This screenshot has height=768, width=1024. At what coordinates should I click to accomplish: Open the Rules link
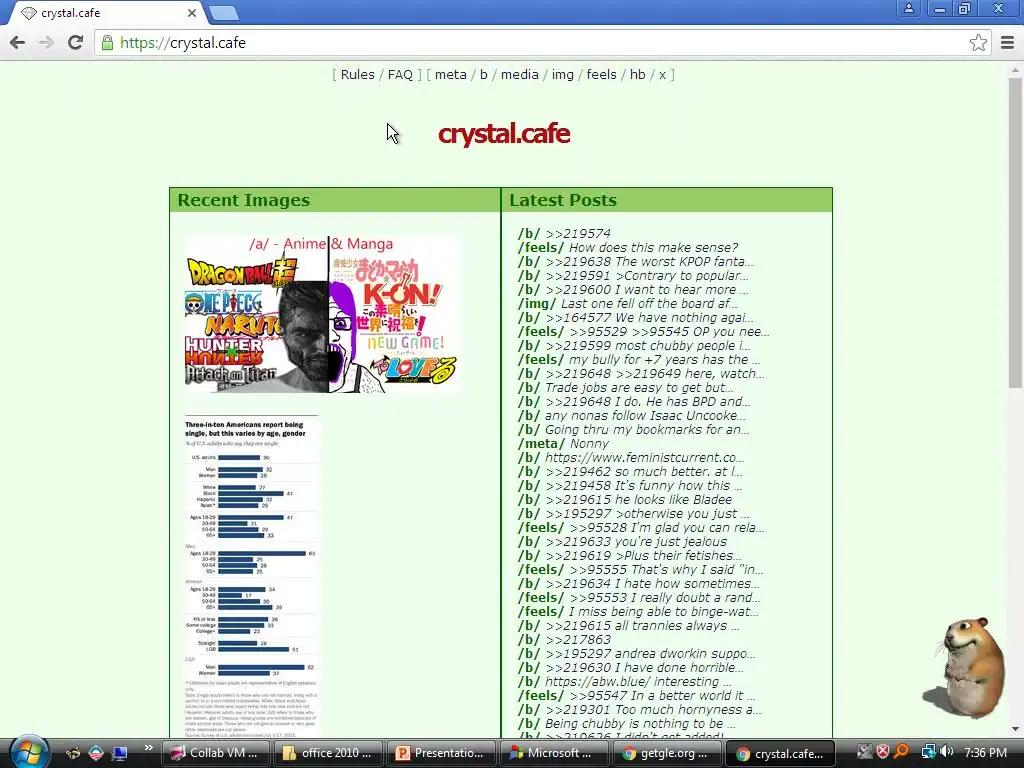pos(357,74)
